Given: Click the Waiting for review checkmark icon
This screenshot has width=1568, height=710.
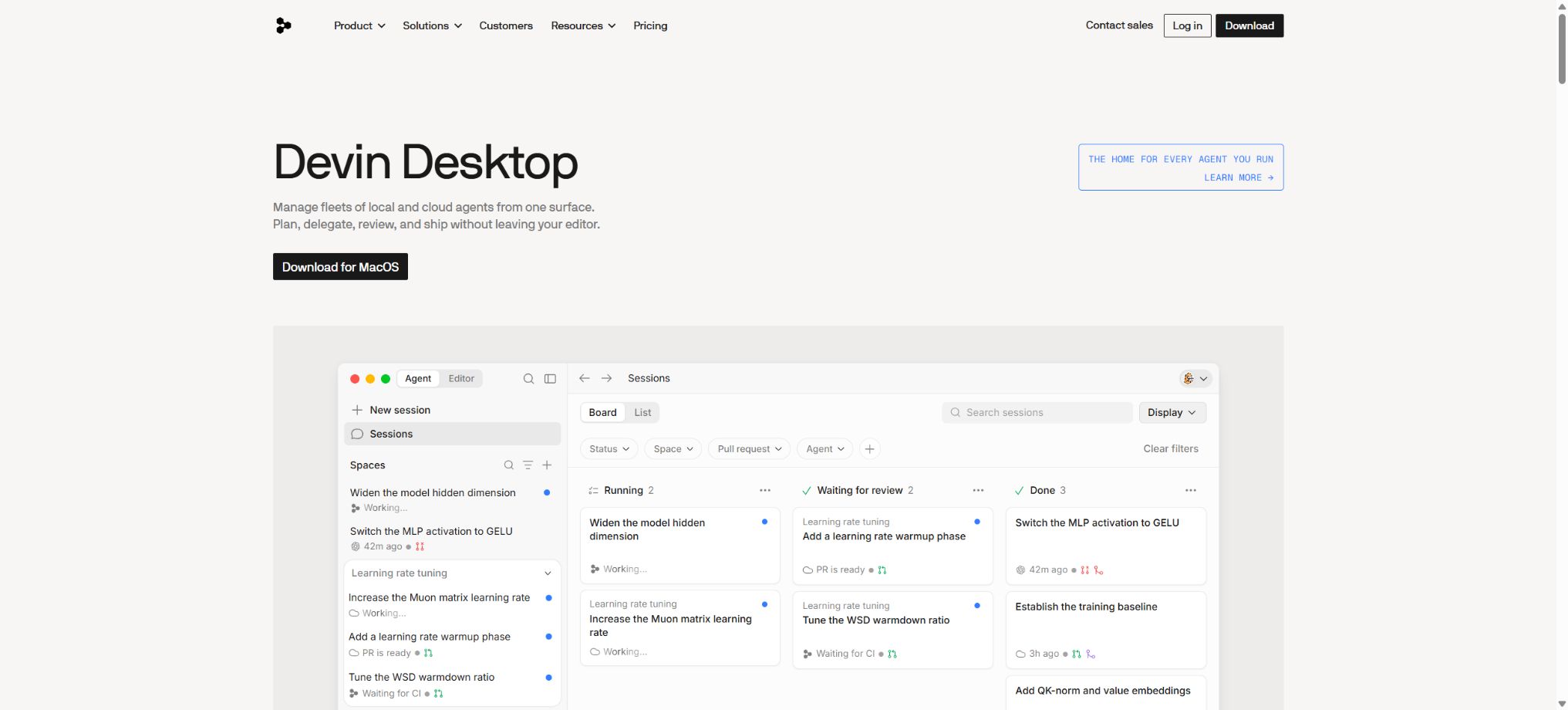Looking at the screenshot, I should click(807, 491).
